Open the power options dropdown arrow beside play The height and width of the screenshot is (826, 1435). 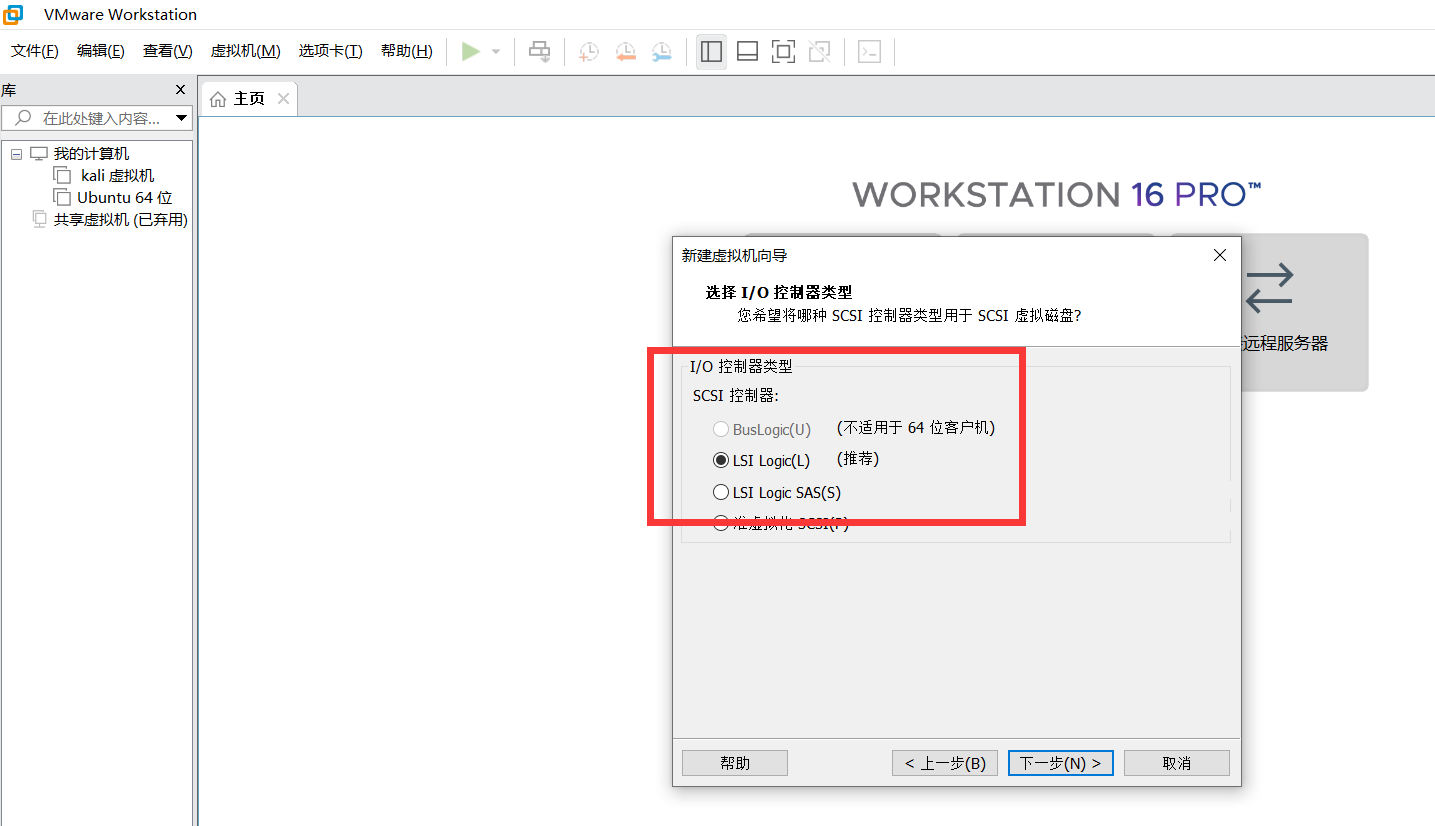point(495,52)
